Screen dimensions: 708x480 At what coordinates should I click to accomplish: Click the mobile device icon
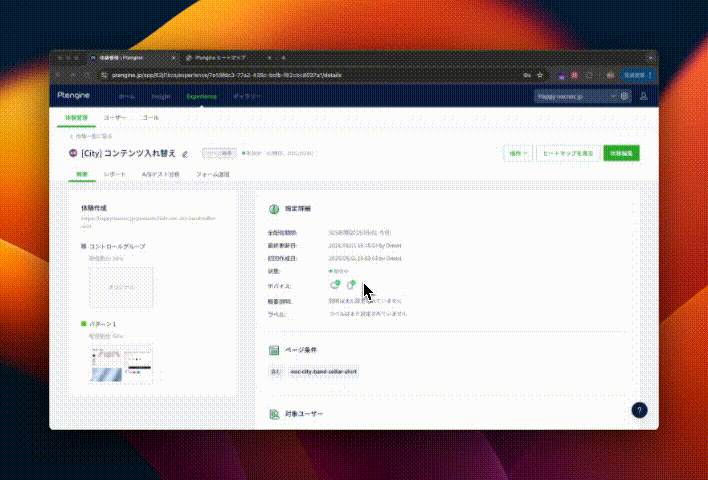tap(351, 285)
